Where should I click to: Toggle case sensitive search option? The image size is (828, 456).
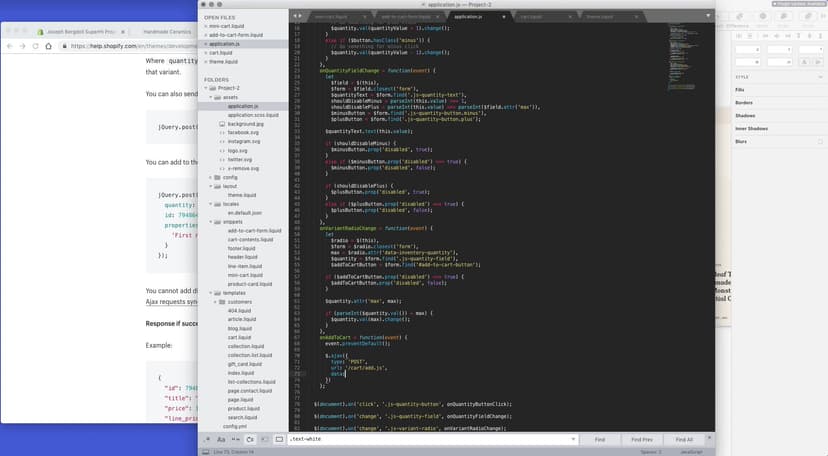220,439
